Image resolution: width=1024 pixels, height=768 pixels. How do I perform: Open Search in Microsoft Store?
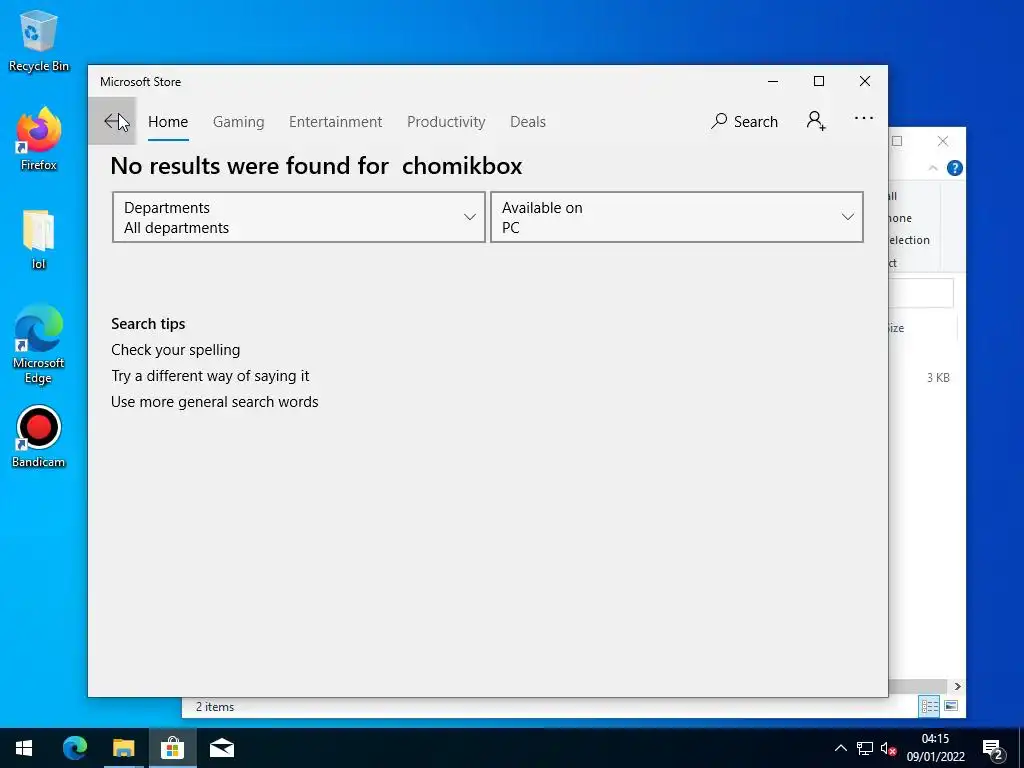(744, 121)
